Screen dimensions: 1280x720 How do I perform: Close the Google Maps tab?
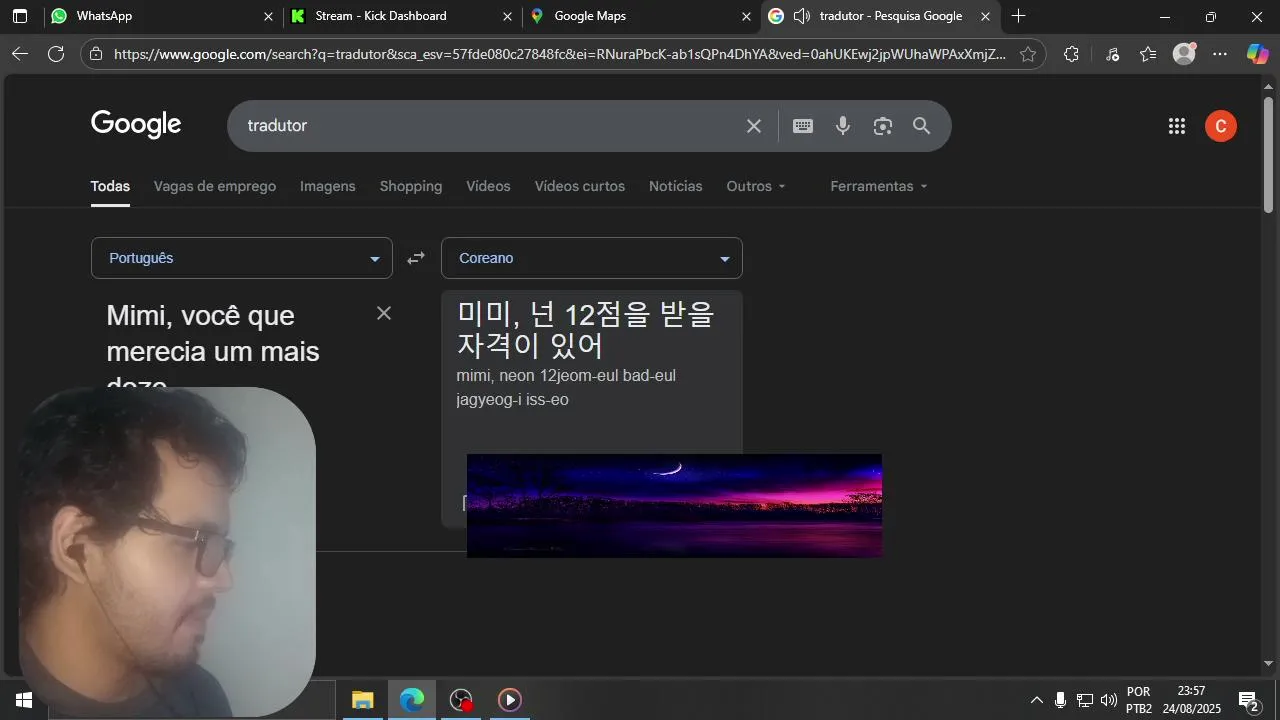pos(746,16)
